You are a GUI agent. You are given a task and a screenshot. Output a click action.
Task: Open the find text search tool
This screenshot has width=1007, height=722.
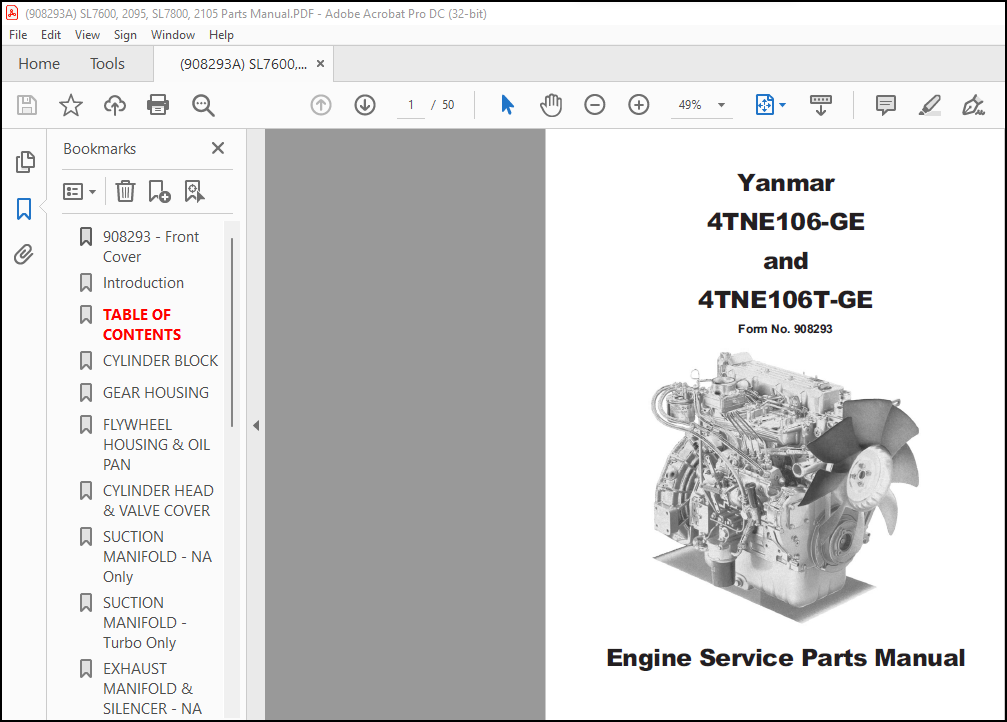coord(203,105)
